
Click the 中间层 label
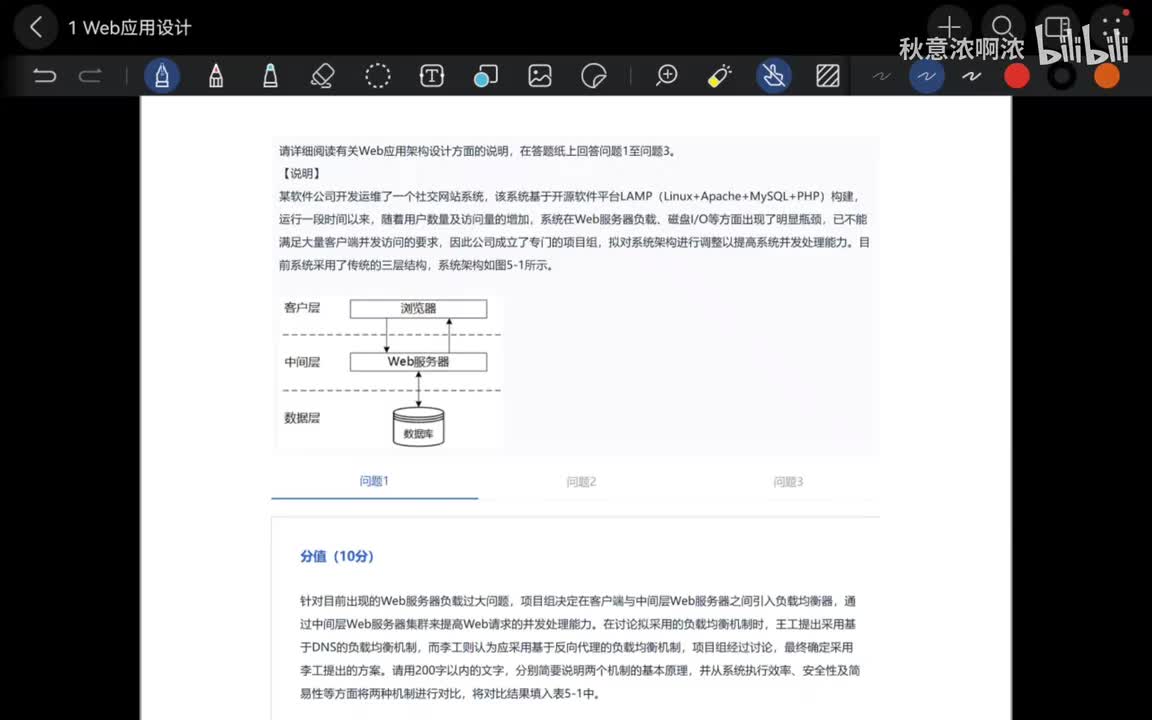pyautogui.click(x=302, y=362)
